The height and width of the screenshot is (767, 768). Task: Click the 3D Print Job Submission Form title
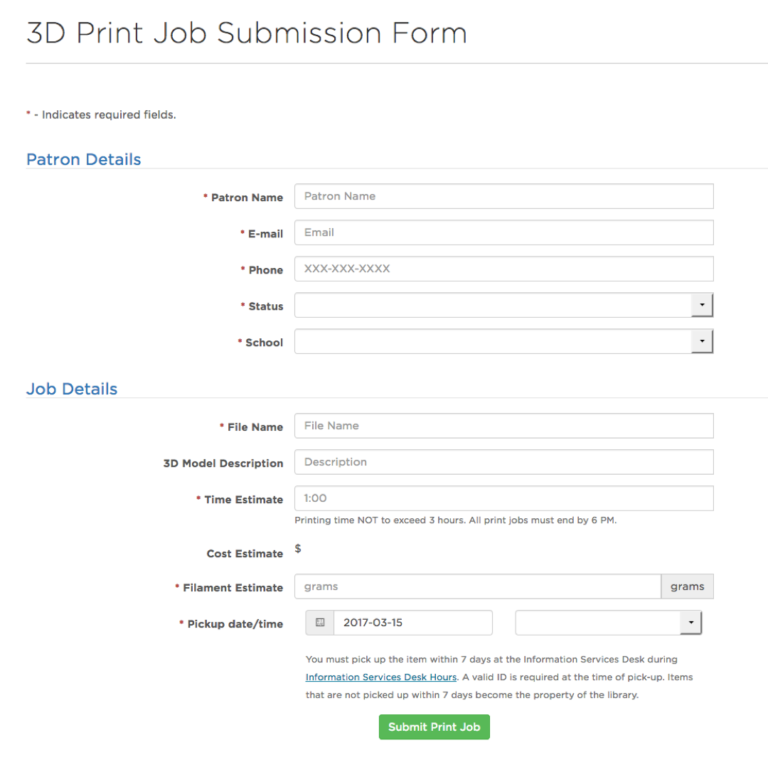point(246,33)
